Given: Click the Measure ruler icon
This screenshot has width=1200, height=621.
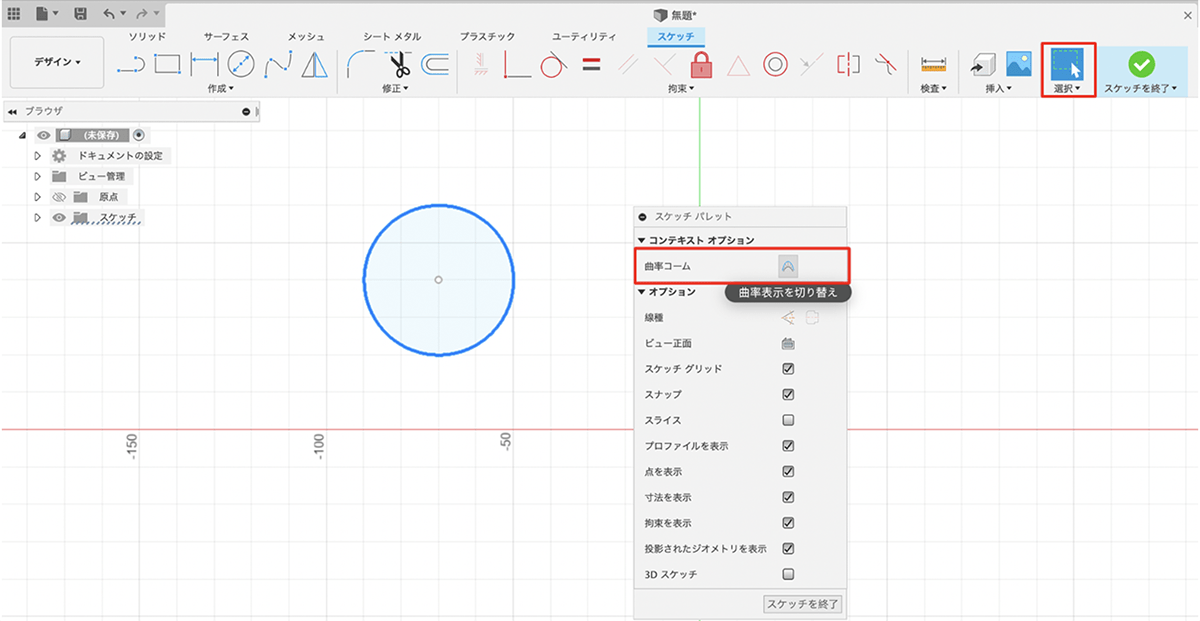Looking at the screenshot, I should 933,65.
